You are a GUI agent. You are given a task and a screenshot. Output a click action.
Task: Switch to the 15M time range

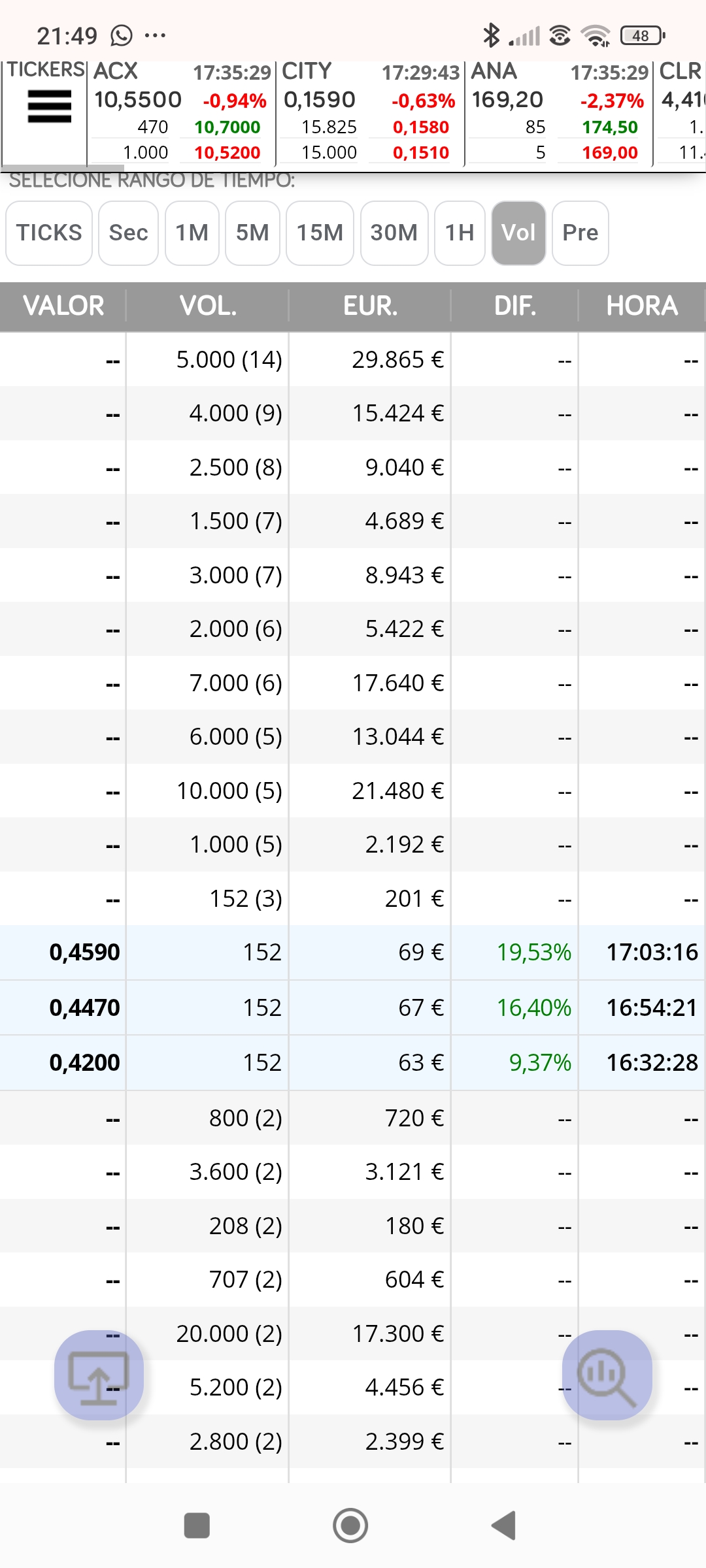(320, 233)
